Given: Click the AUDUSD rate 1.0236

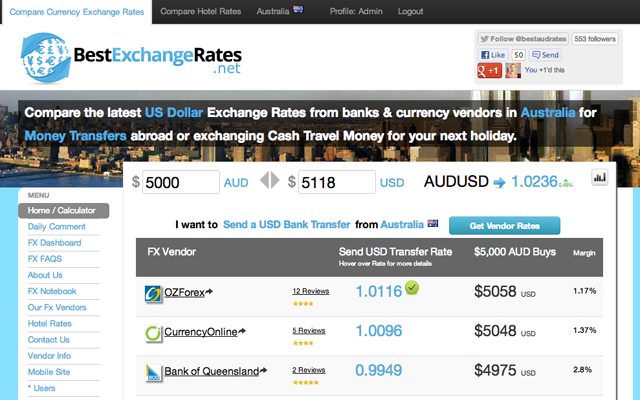Looking at the screenshot, I should click(534, 182).
